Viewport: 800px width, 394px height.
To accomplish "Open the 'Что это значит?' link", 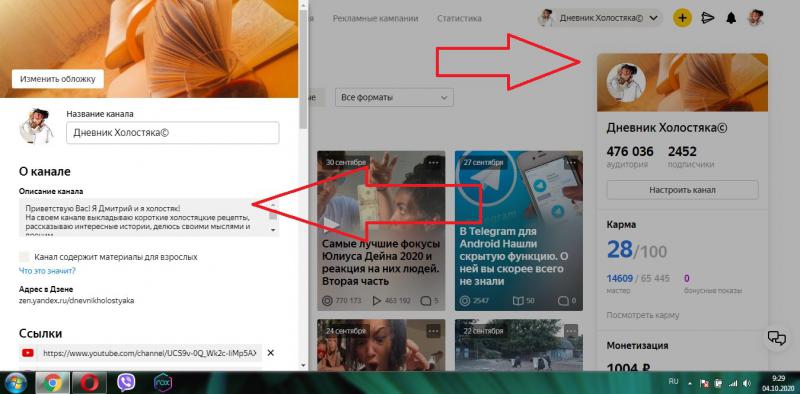I will (x=47, y=270).
